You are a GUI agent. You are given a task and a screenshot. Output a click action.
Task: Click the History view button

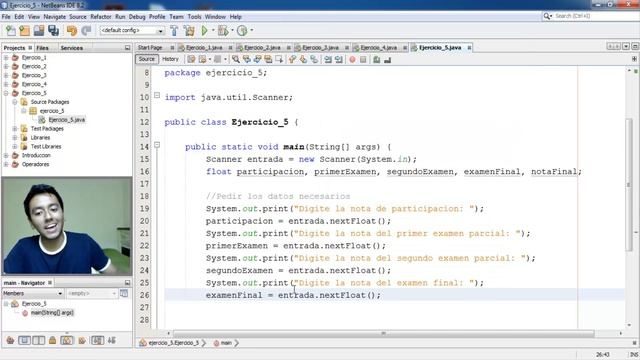point(170,59)
